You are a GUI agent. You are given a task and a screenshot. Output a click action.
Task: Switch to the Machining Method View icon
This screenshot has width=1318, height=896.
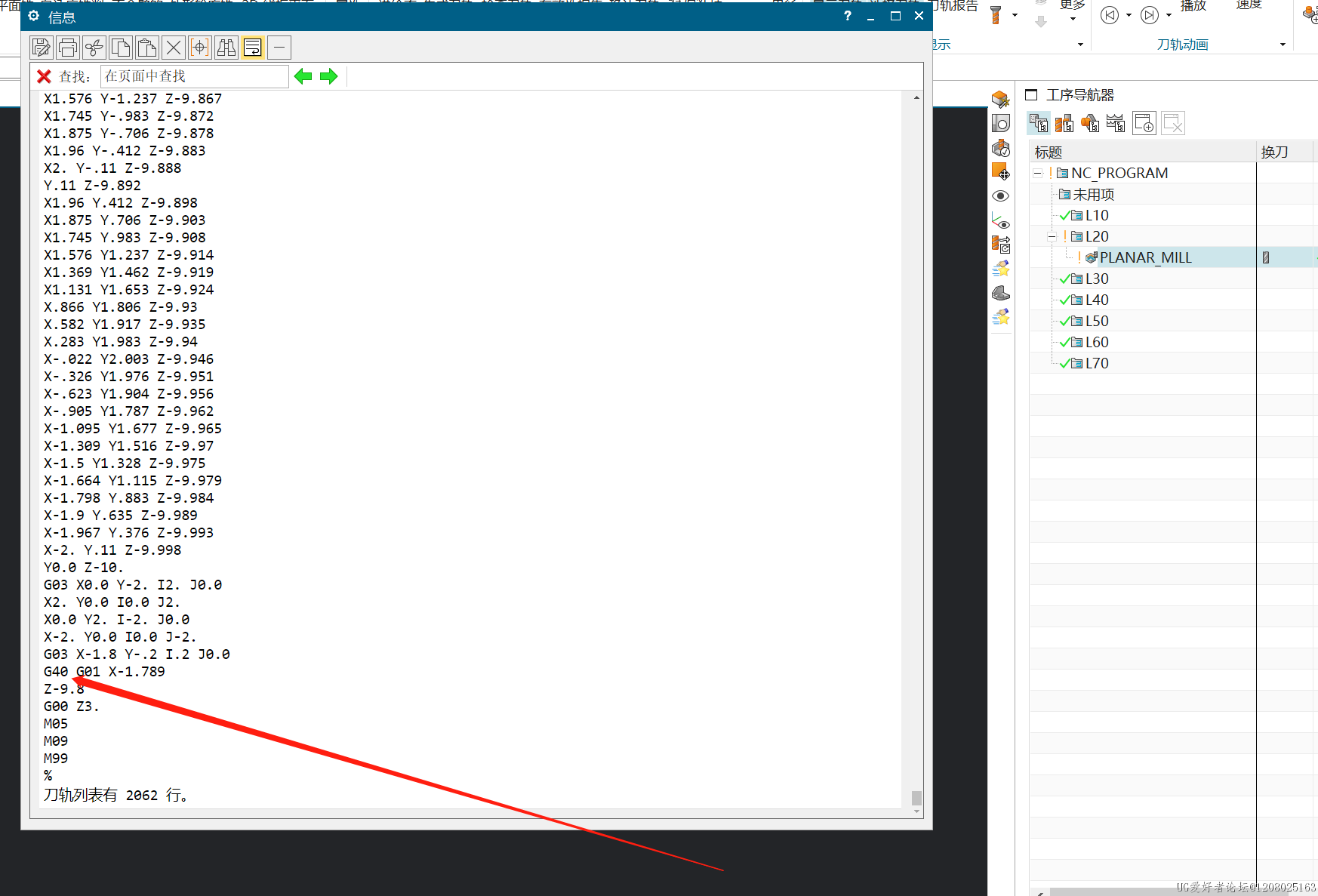tap(1116, 123)
